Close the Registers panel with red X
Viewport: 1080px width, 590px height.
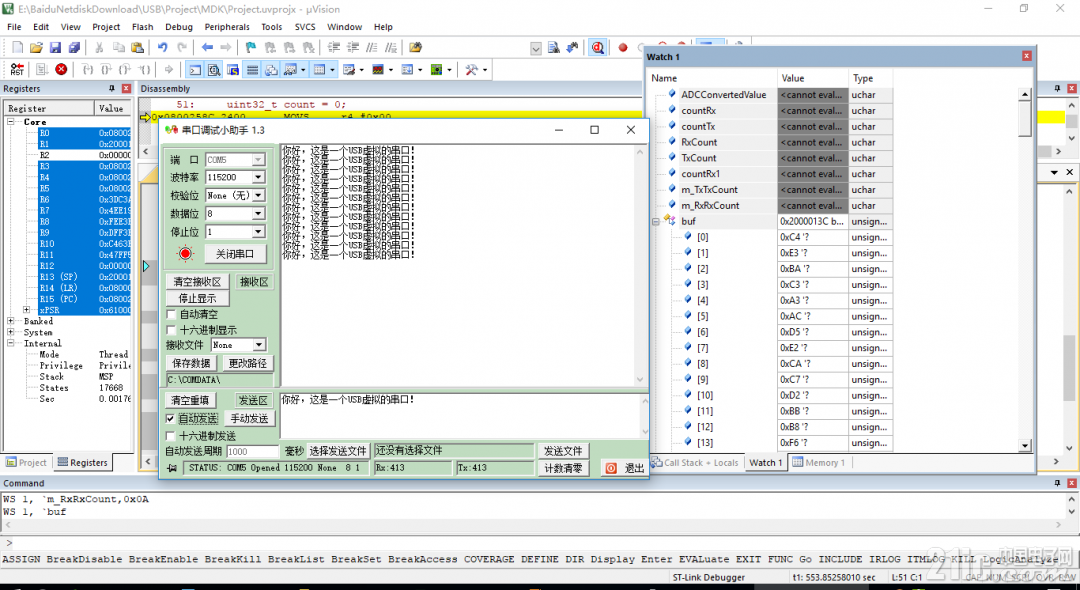126,88
